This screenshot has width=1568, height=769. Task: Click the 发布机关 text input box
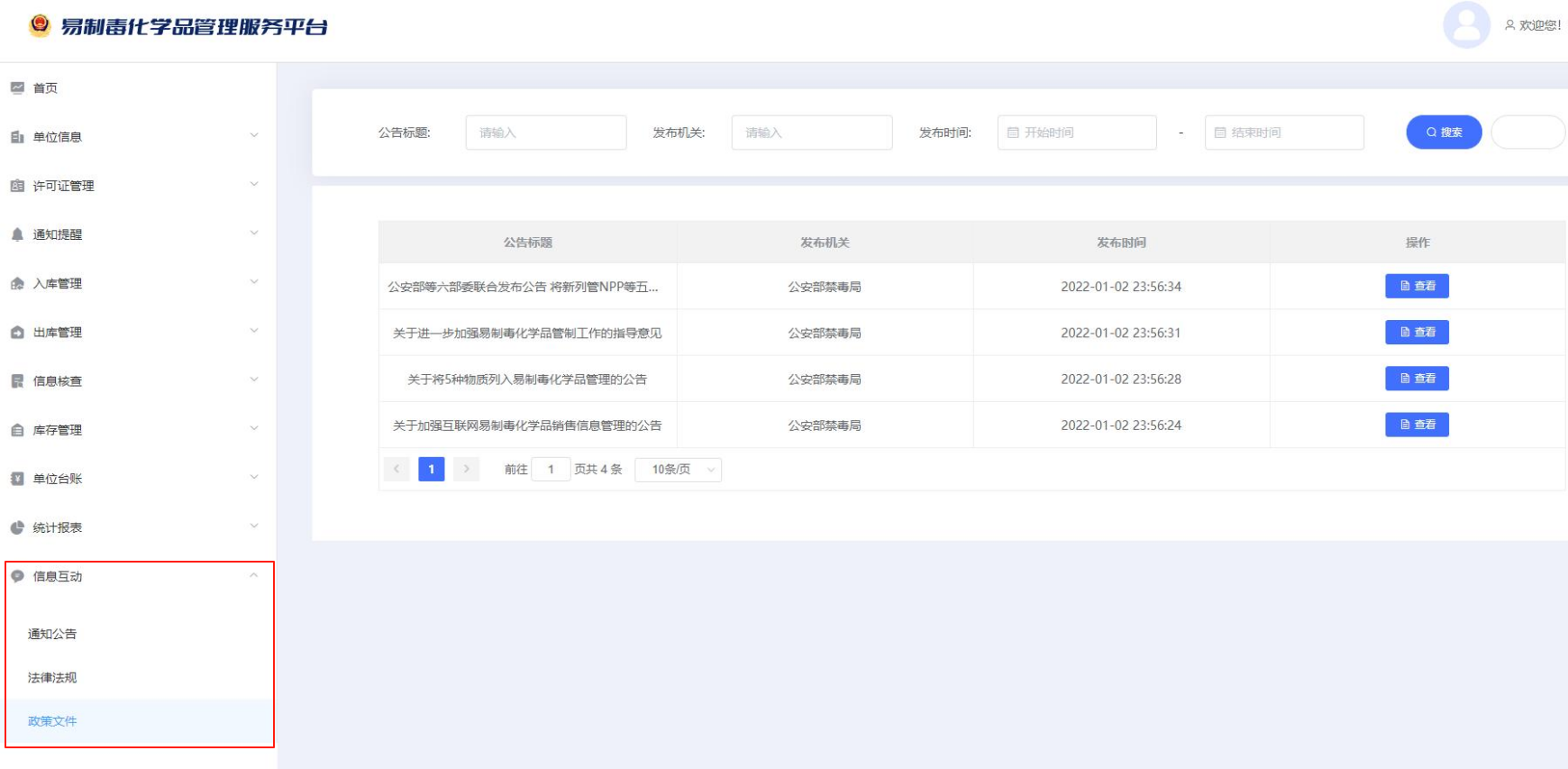click(x=811, y=133)
